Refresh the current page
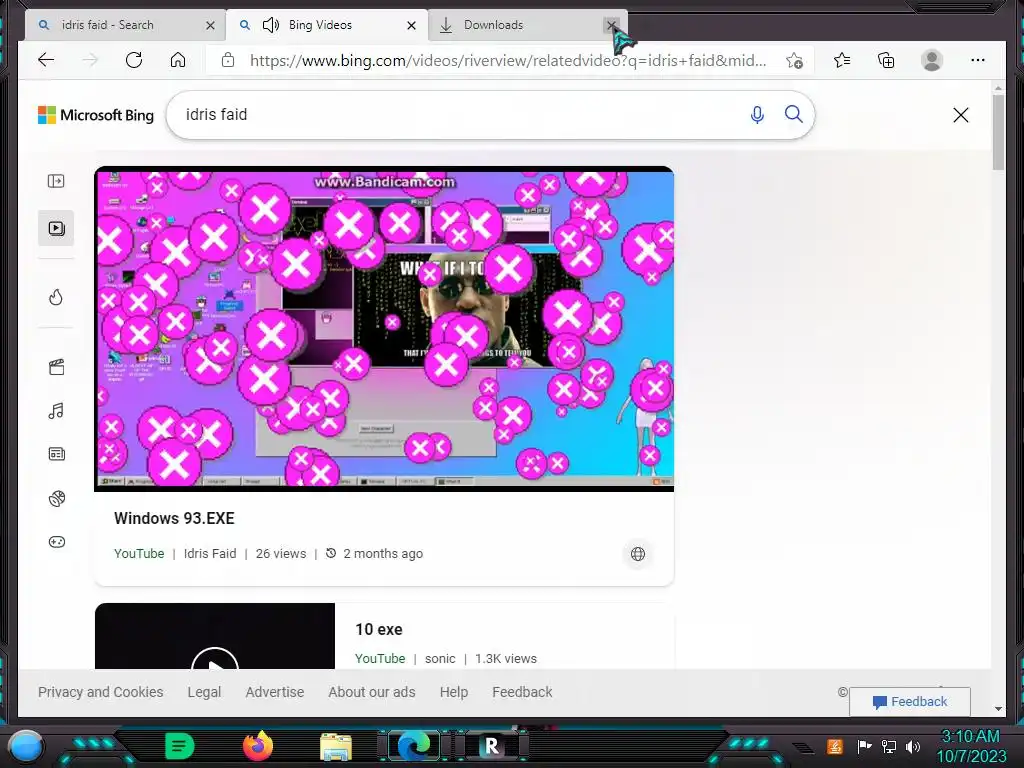Screen dimensions: 1024x768 pyautogui.click(x=134, y=60)
